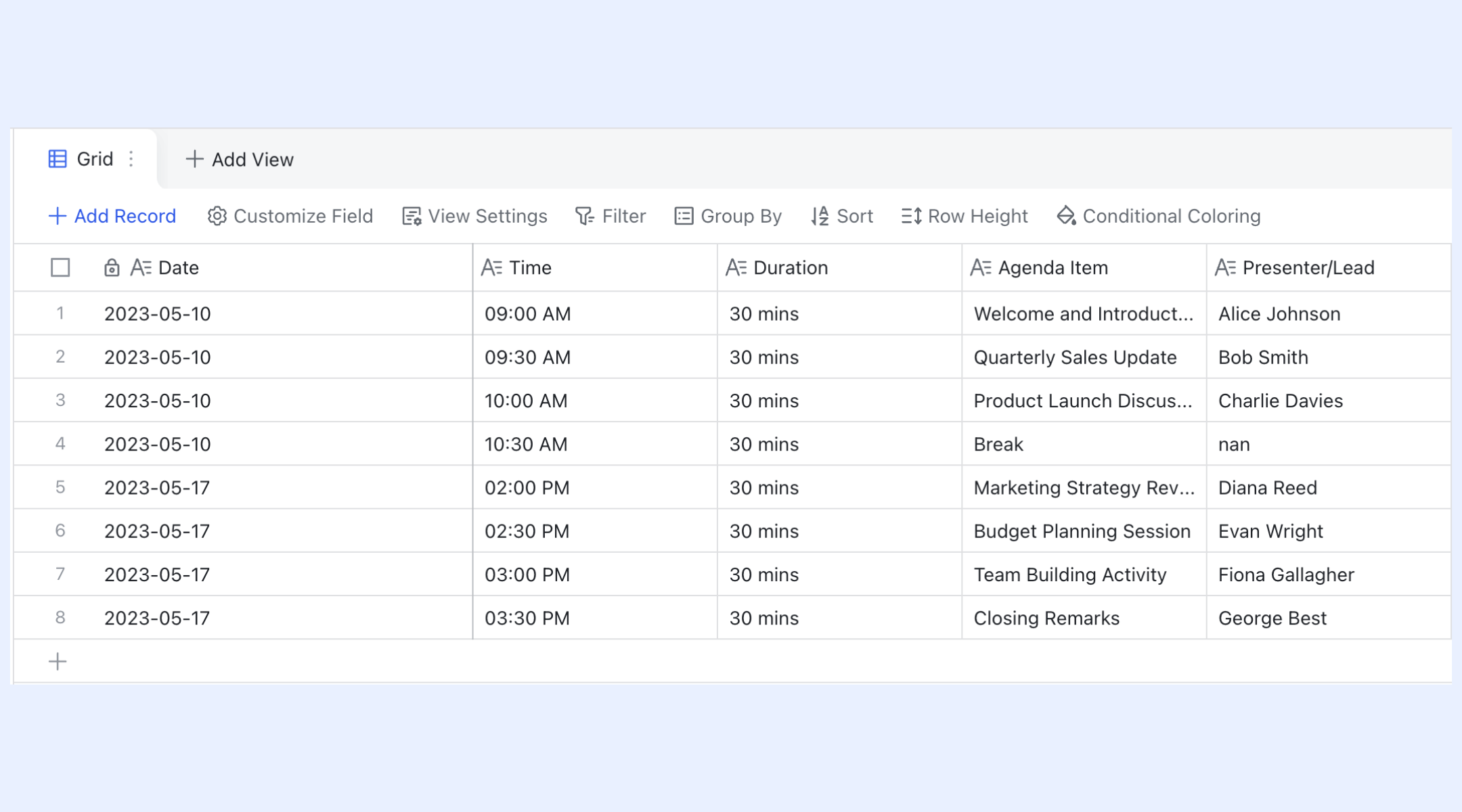The width and height of the screenshot is (1462, 812).
Task: Click the Group By icon
Action: (684, 216)
